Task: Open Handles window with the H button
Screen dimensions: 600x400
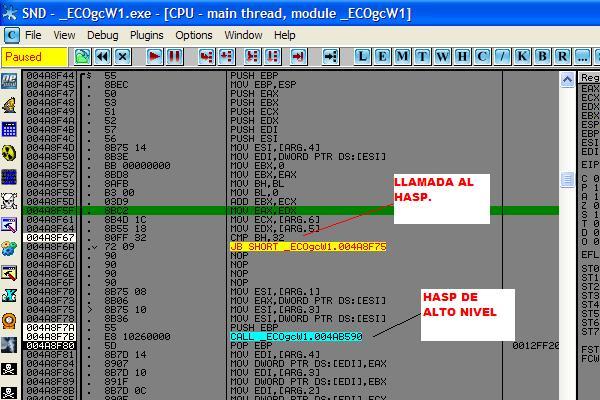Action: 462,57
